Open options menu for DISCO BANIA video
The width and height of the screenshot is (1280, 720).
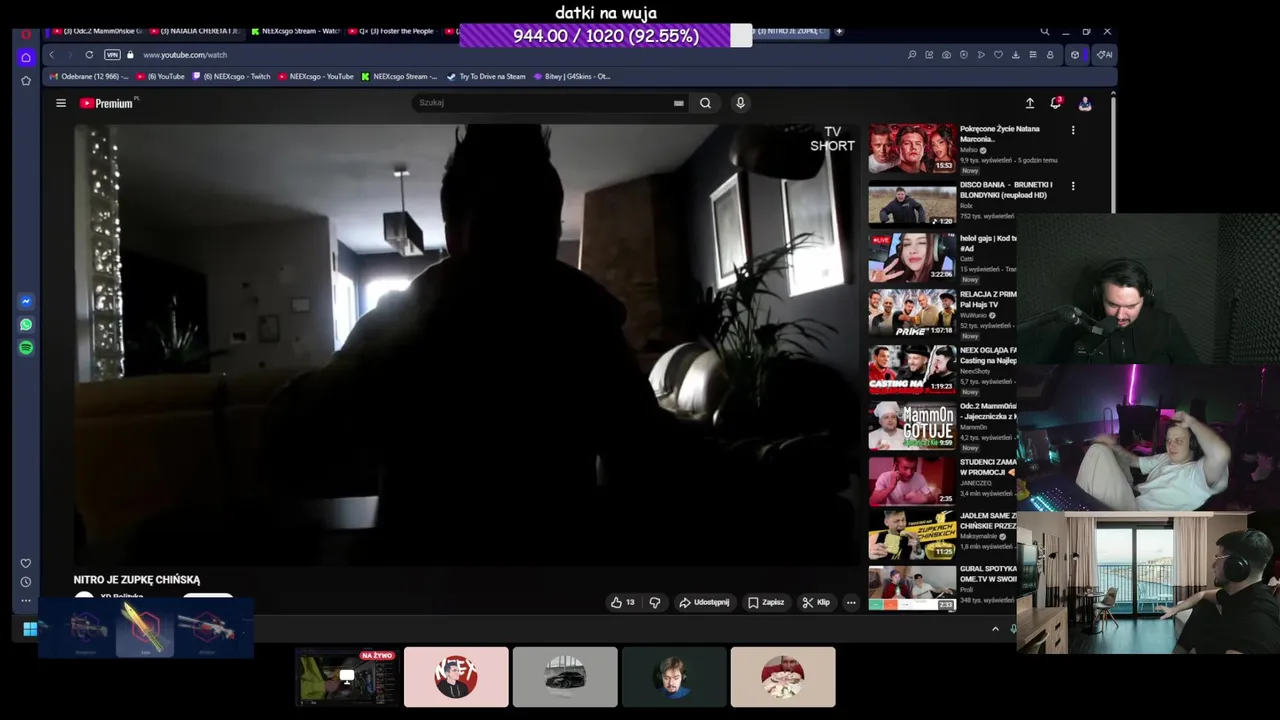[x=1073, y=186]
